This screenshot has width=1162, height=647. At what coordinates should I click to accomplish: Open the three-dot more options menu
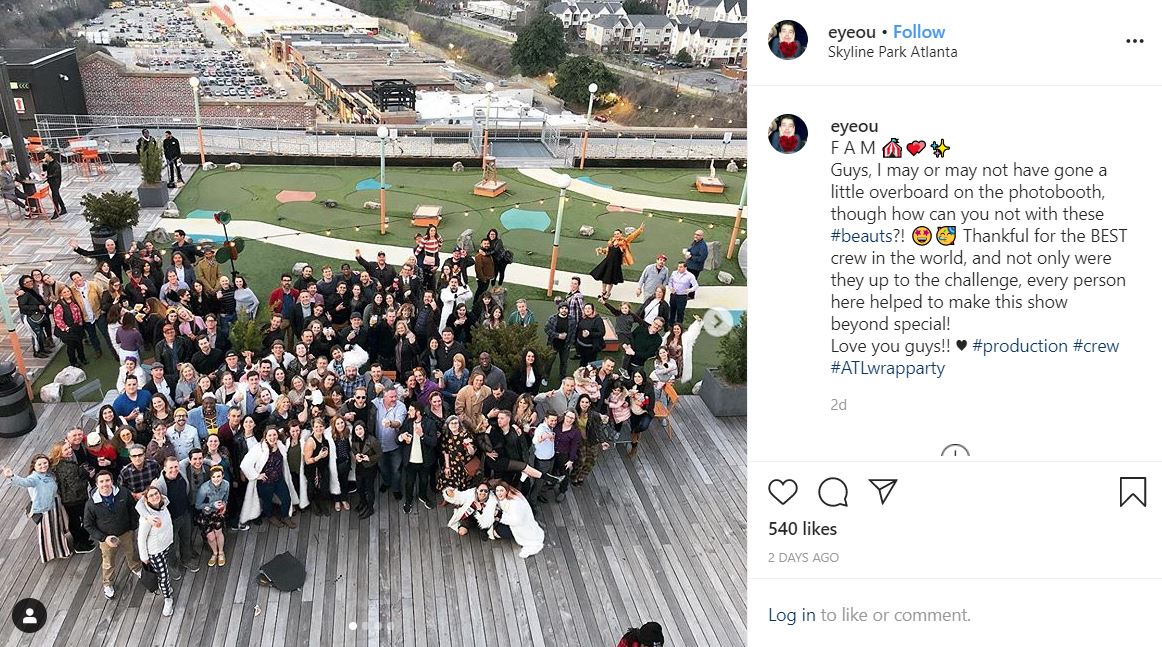coord(1135,41)
